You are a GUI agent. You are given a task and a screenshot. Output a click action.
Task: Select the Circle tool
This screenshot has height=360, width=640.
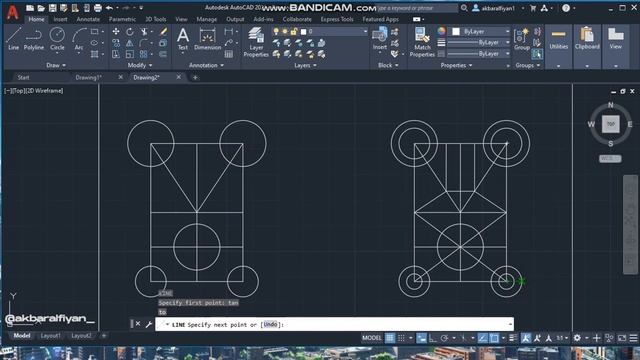(x=57, y=39)
